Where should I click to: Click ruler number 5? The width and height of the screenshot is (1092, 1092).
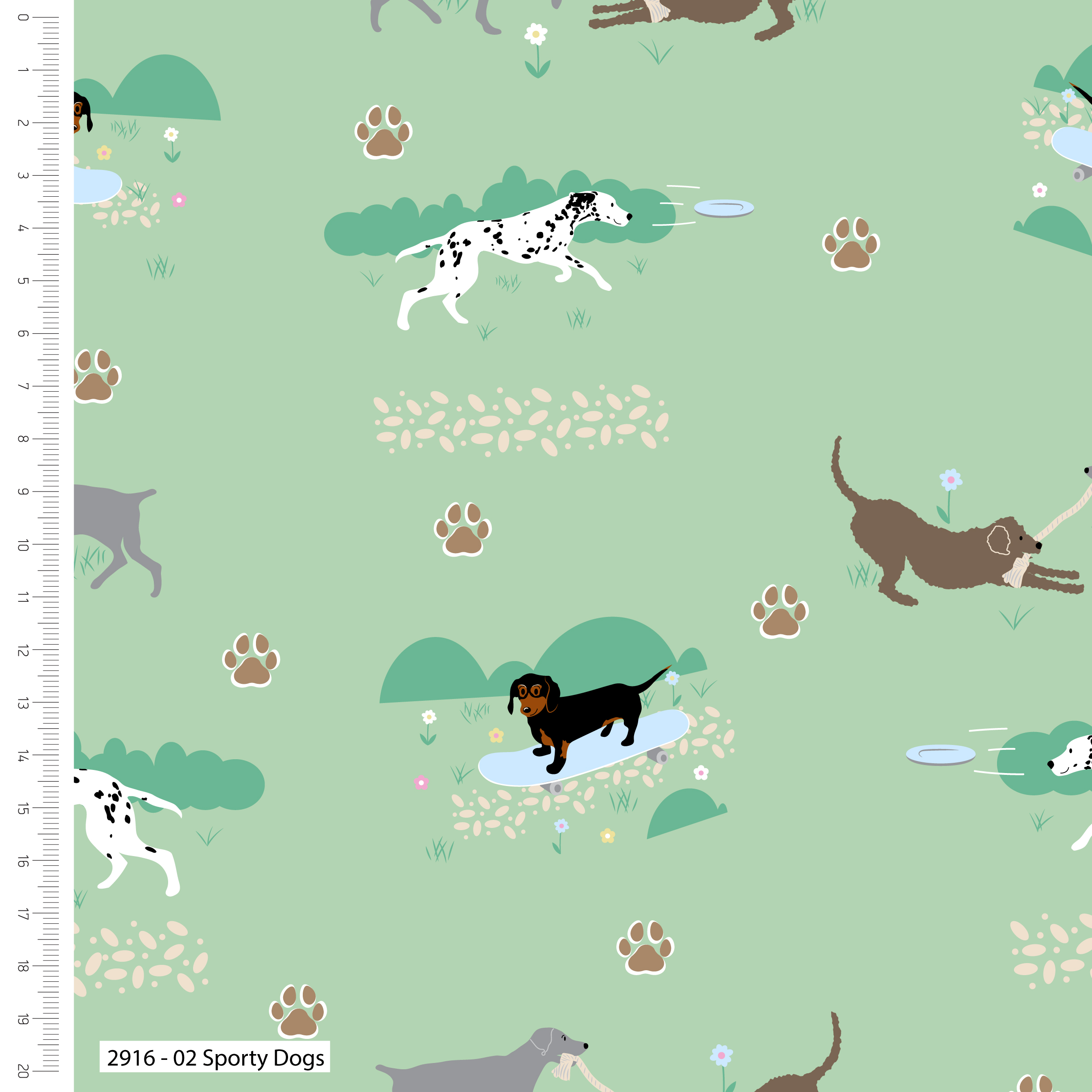[x=23, y=281]
